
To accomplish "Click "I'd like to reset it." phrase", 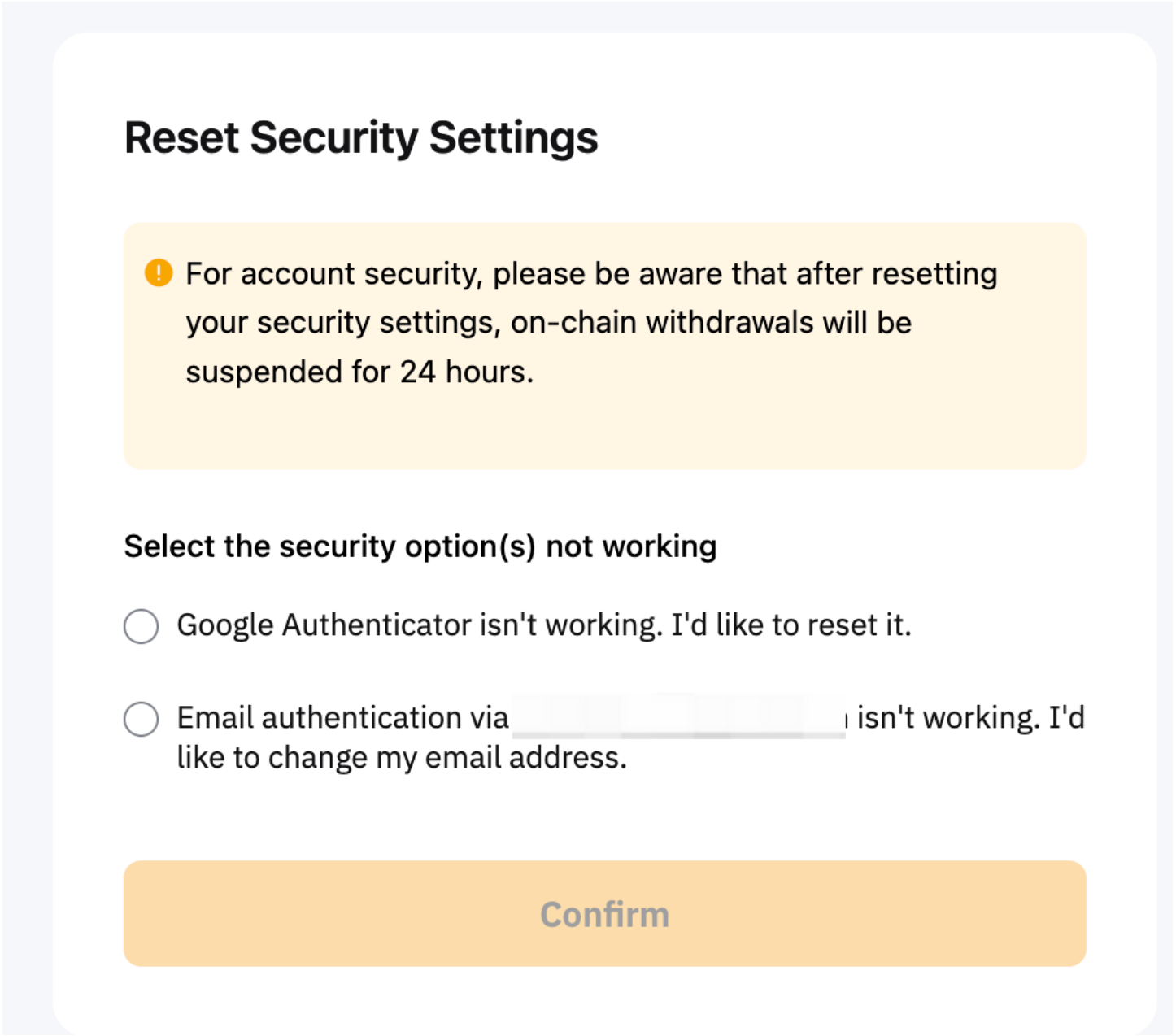I will tap(791, 625).
